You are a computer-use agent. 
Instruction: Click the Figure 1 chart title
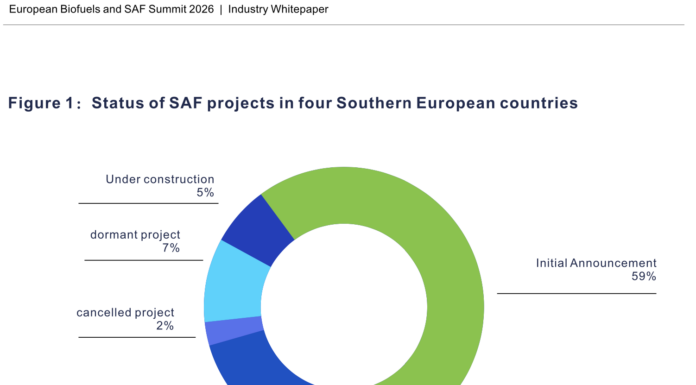[293, 103]
